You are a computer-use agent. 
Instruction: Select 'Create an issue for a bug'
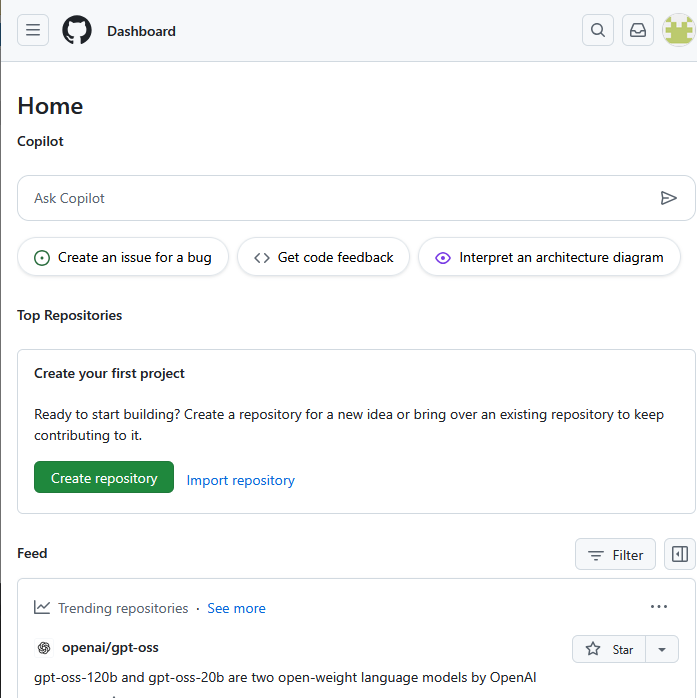[x=123, y=257]
